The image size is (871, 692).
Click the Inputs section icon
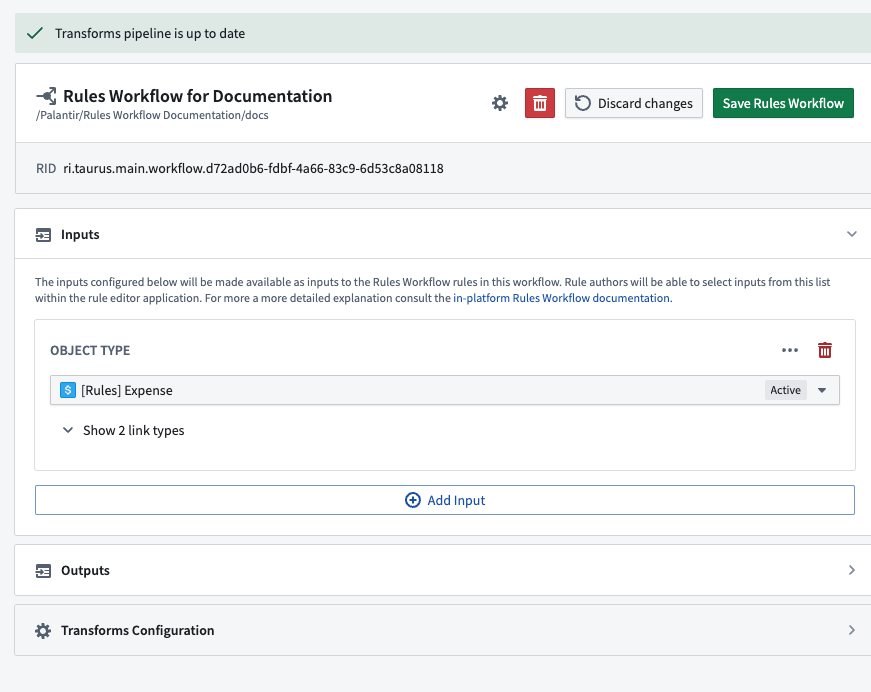[43, 235]
